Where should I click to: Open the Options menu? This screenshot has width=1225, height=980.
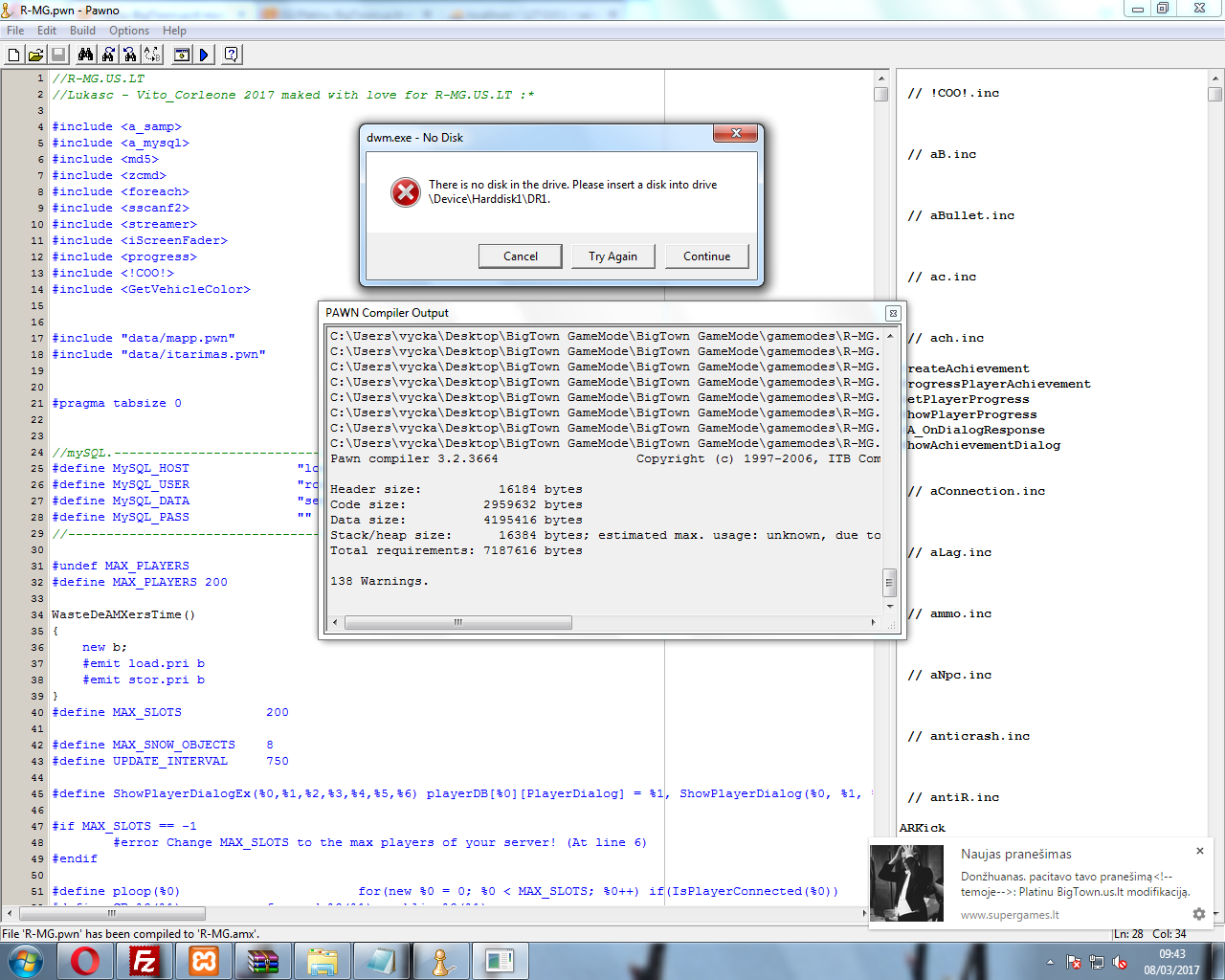129,31
